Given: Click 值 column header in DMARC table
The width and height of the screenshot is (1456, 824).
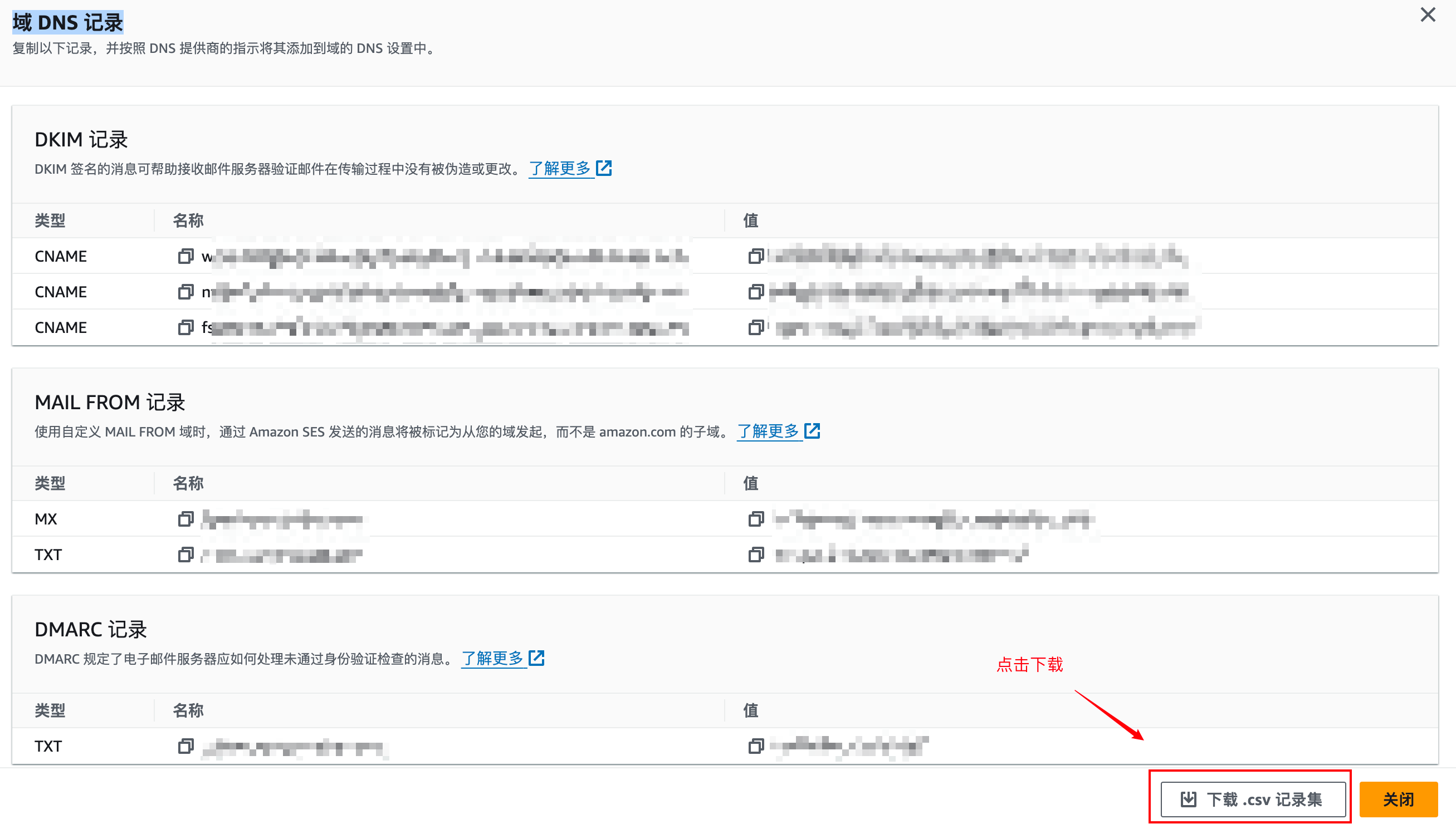Looking at the screenshot, I should click(x=751, y=710).
